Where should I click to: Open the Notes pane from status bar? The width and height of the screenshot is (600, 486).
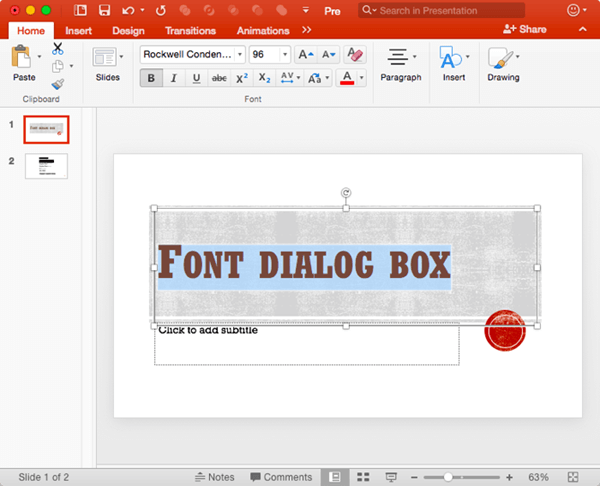click(215, 477)
